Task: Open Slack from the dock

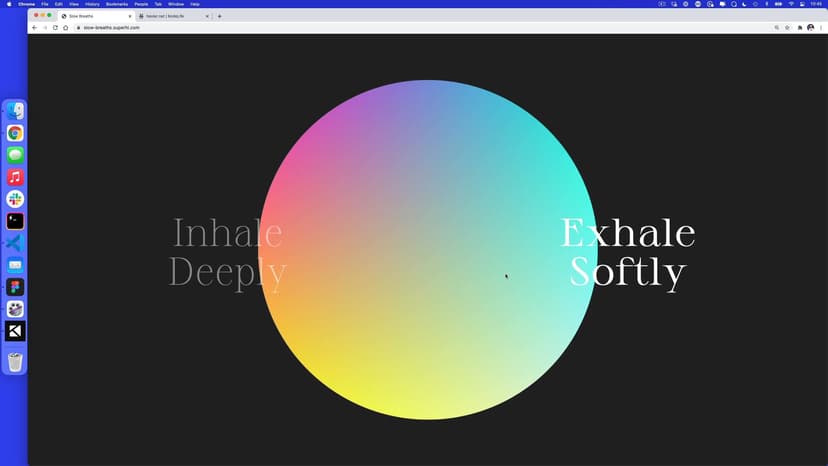Action: (x=15, y=199)
